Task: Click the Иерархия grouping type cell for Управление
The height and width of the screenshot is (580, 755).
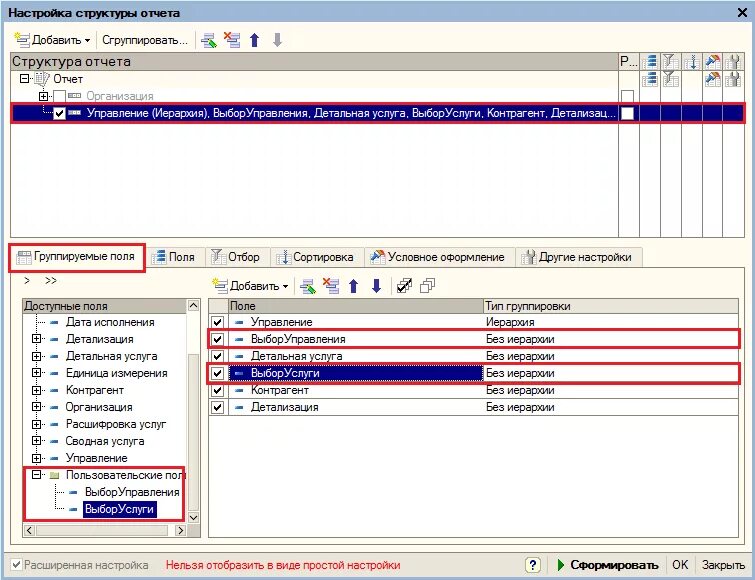Action: coord(611,322)
